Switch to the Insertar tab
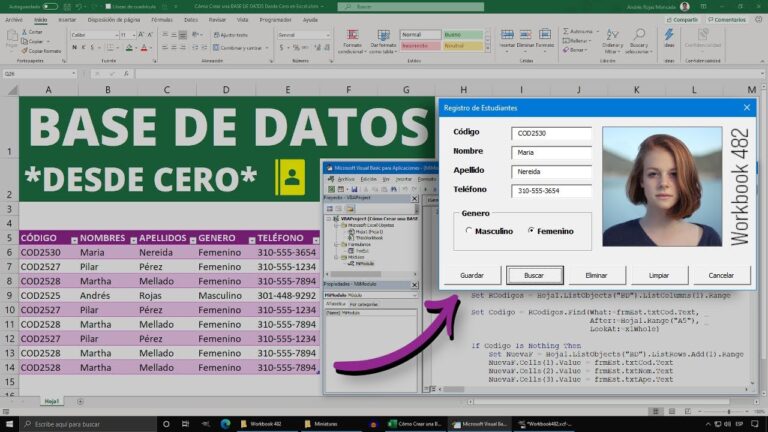Image resolution: width=768 pixels, height=432 pixels. click(67, 20)
